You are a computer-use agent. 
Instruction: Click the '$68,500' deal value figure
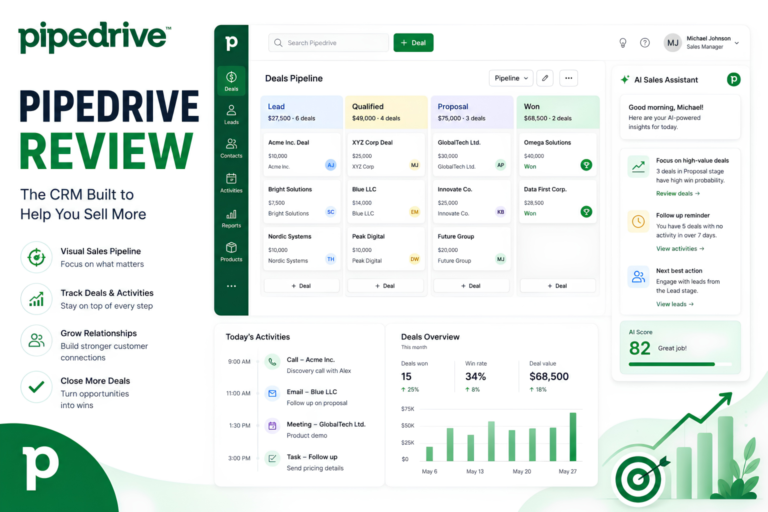549,376
